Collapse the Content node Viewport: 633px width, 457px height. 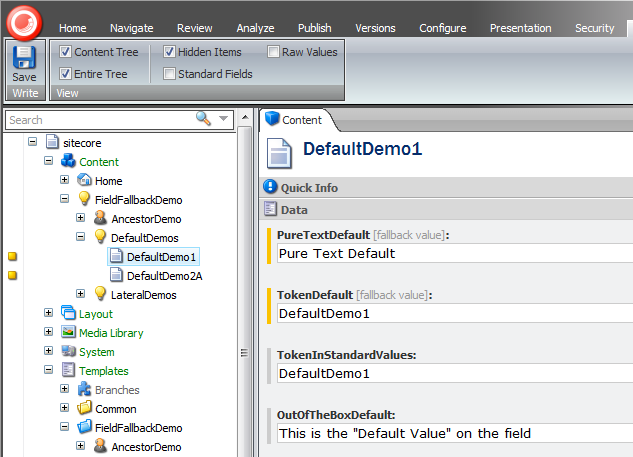tap(48, 161)
